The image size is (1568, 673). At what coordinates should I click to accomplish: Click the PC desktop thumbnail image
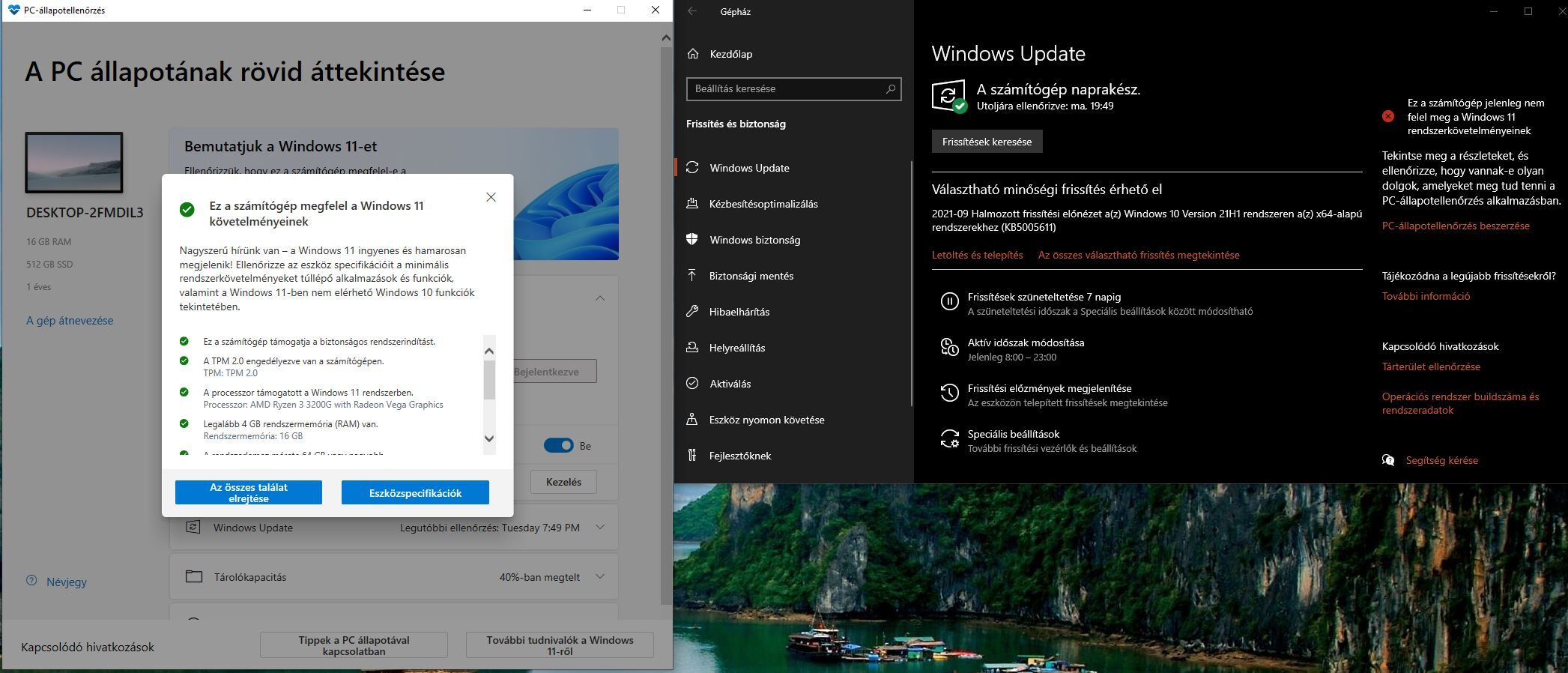click(x=74, y=163)
